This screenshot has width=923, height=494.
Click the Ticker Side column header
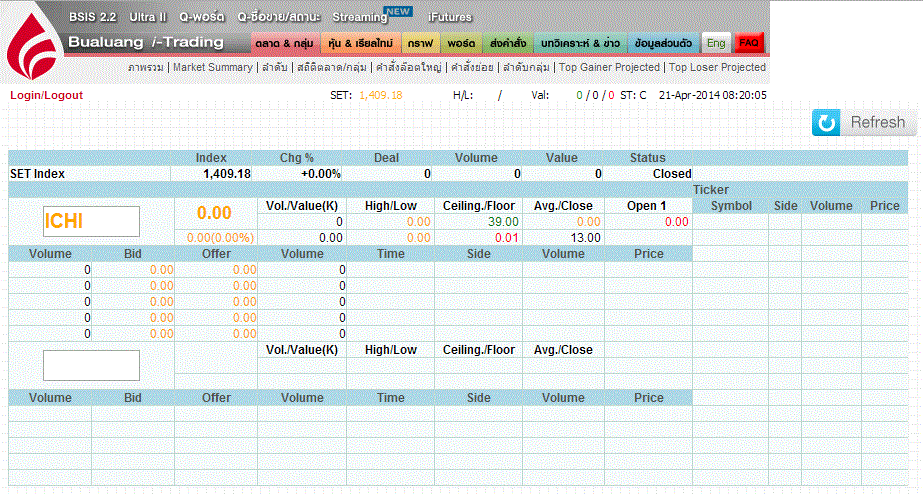tap(786, 206)
